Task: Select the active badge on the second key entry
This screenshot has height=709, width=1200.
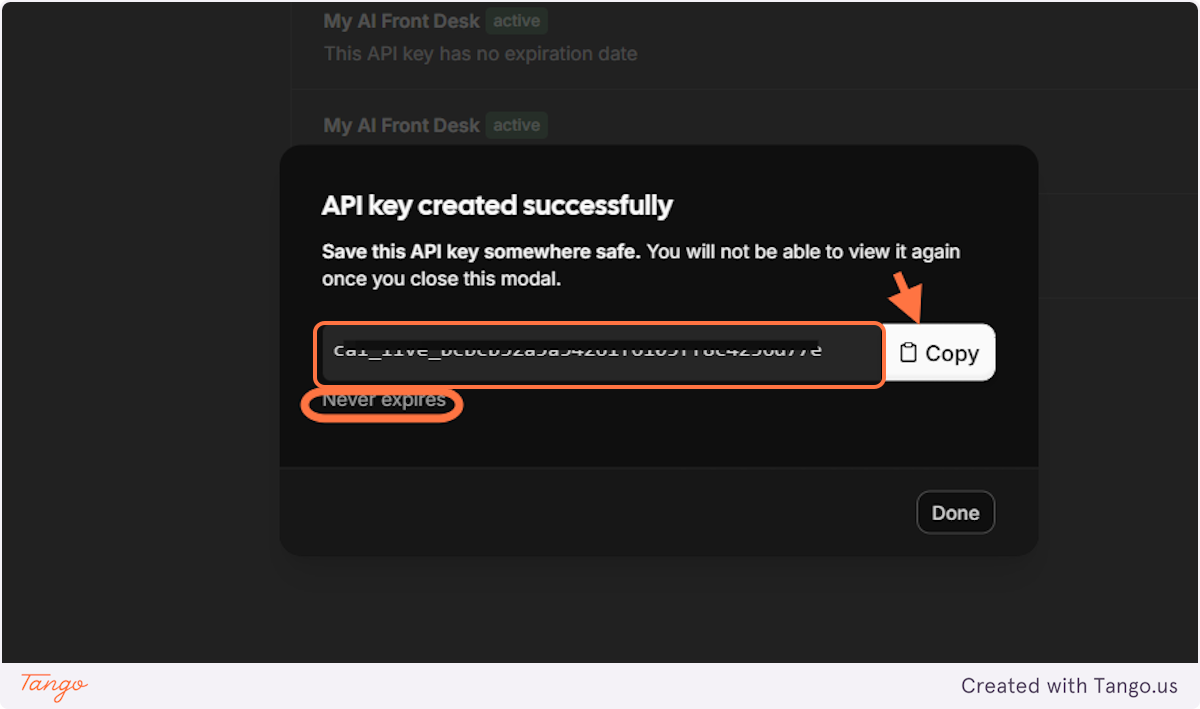Action: [516, 125]
